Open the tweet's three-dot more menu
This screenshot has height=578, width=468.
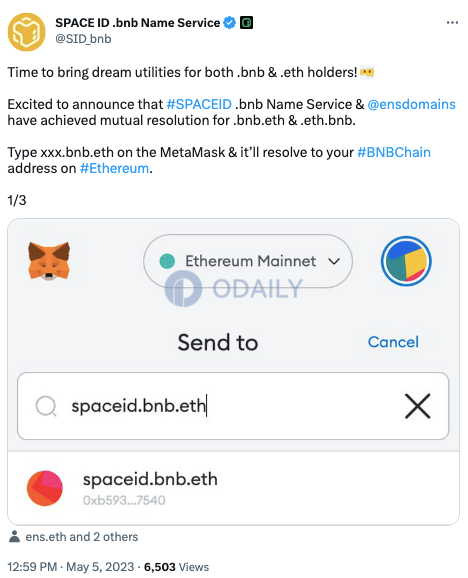(452, 23)
